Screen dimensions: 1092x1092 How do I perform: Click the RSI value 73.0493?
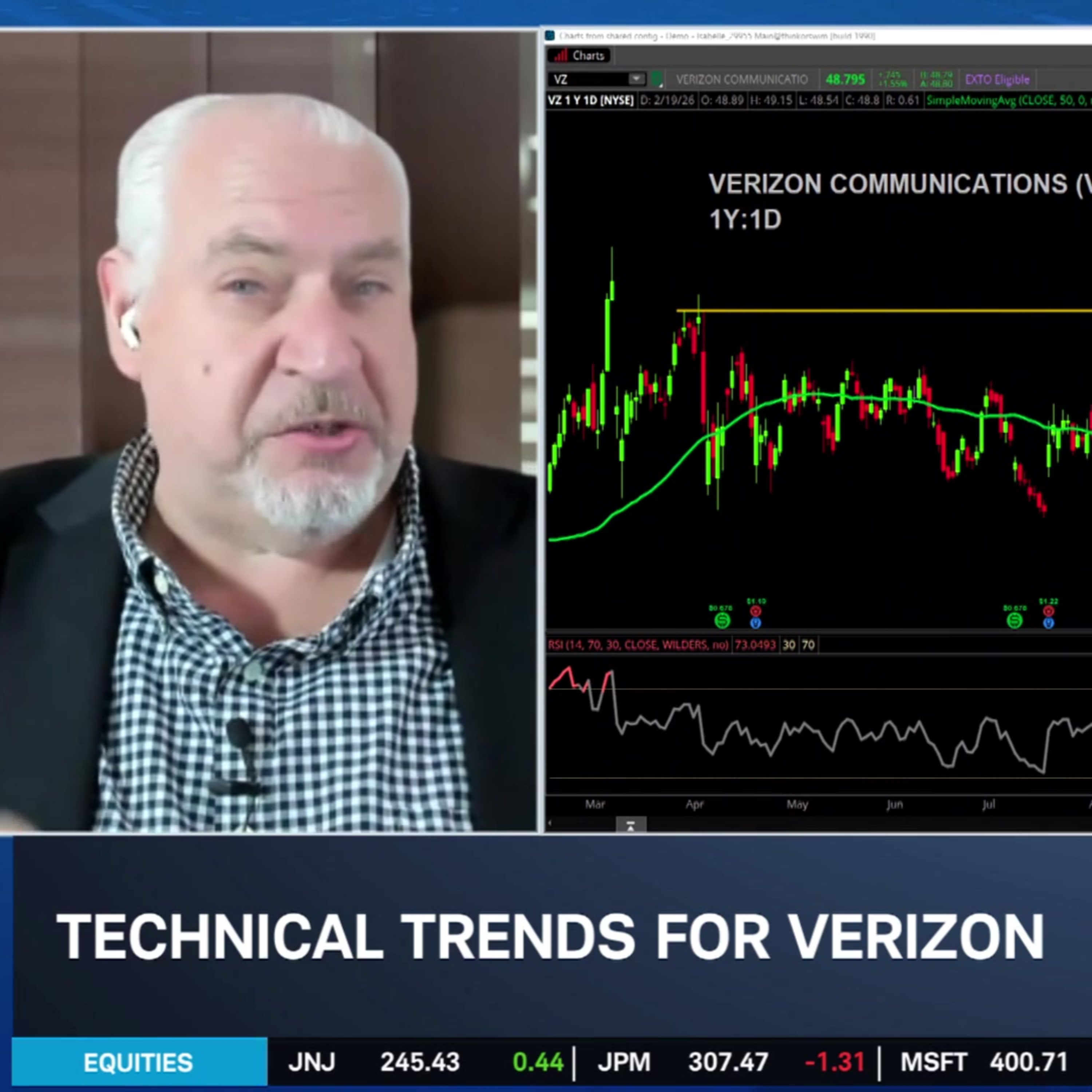coord(755,645)
